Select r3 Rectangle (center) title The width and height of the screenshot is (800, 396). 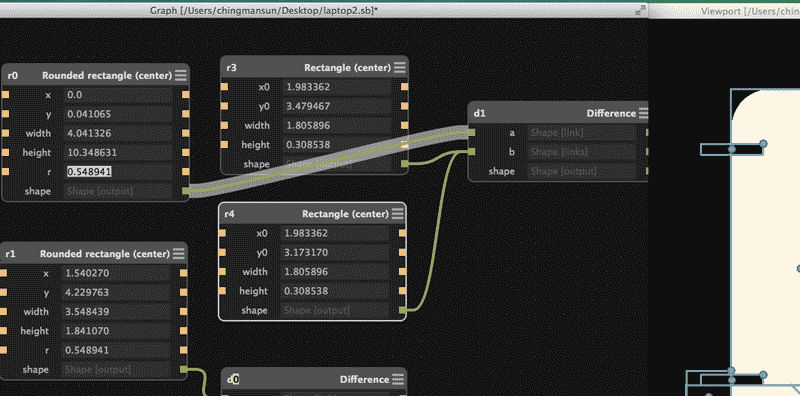pyautogui.click(x=347, y=67)
